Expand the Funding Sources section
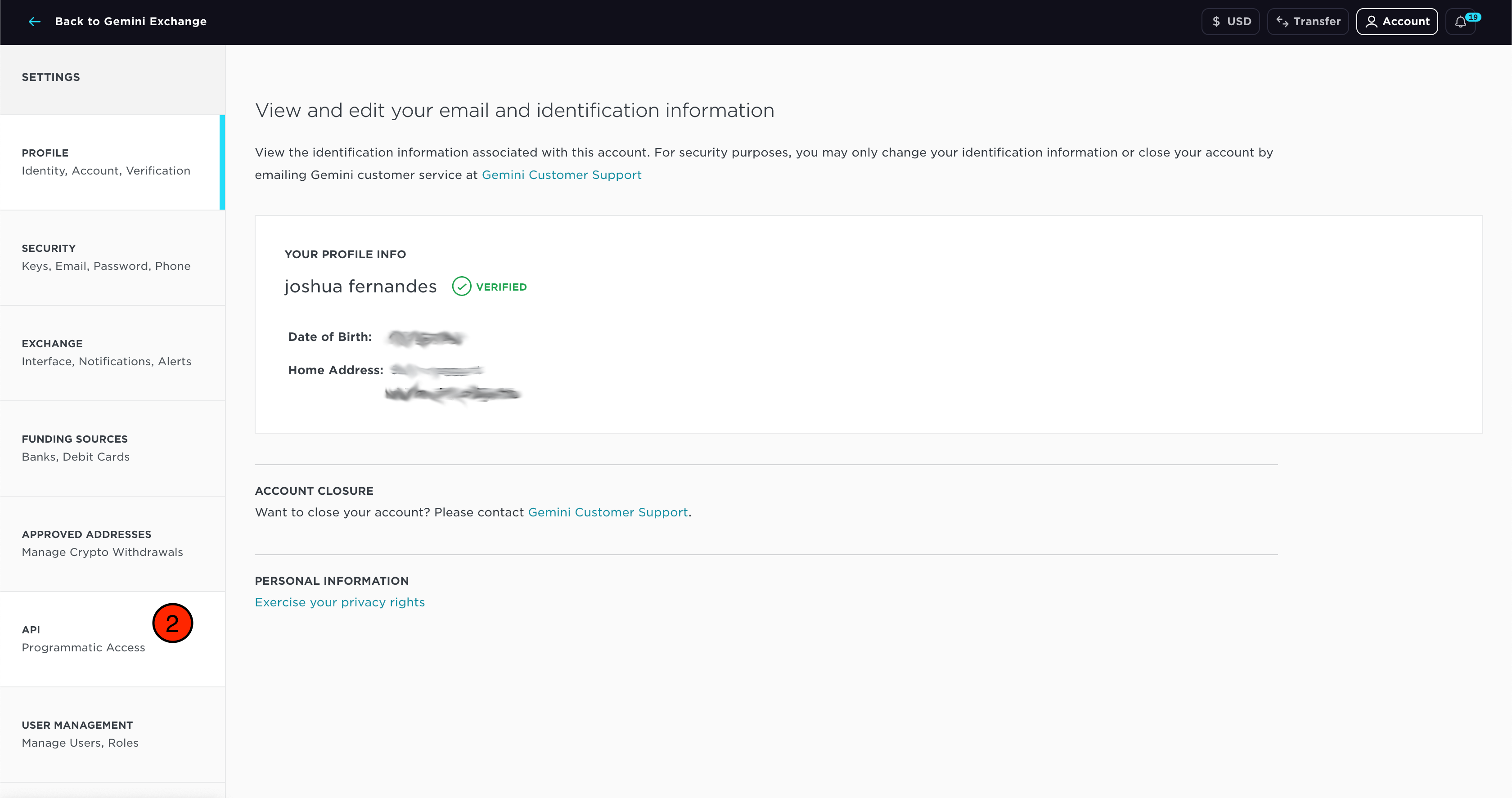Screen dimensions: 1512x798 click(112, 447)
